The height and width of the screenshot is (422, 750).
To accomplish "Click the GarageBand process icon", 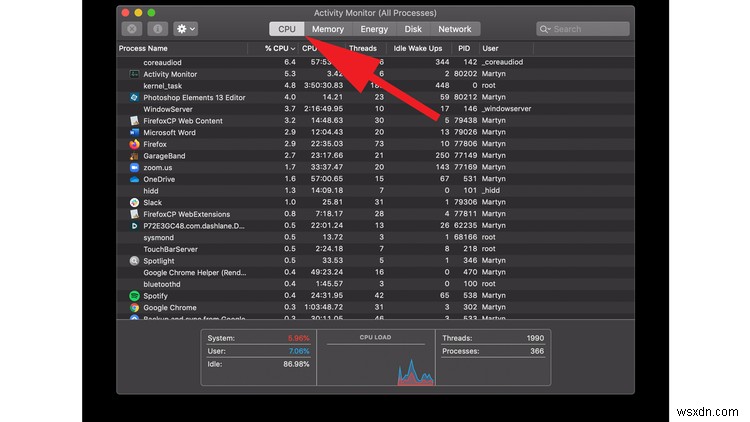I will (x=134, y=156).
